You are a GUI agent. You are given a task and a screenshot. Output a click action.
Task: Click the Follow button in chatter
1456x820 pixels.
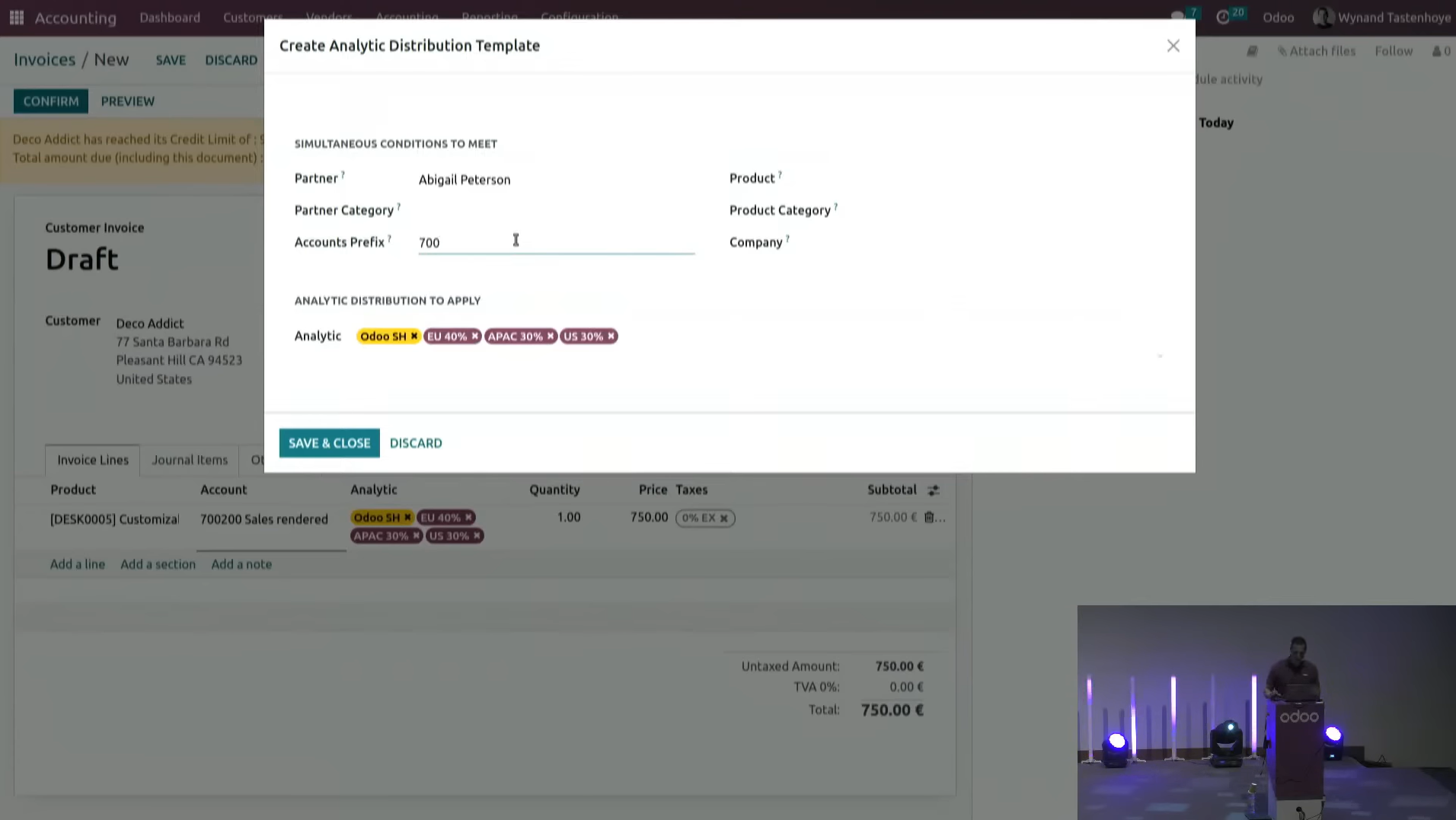pyautogui.click(x=1394, y=51)
